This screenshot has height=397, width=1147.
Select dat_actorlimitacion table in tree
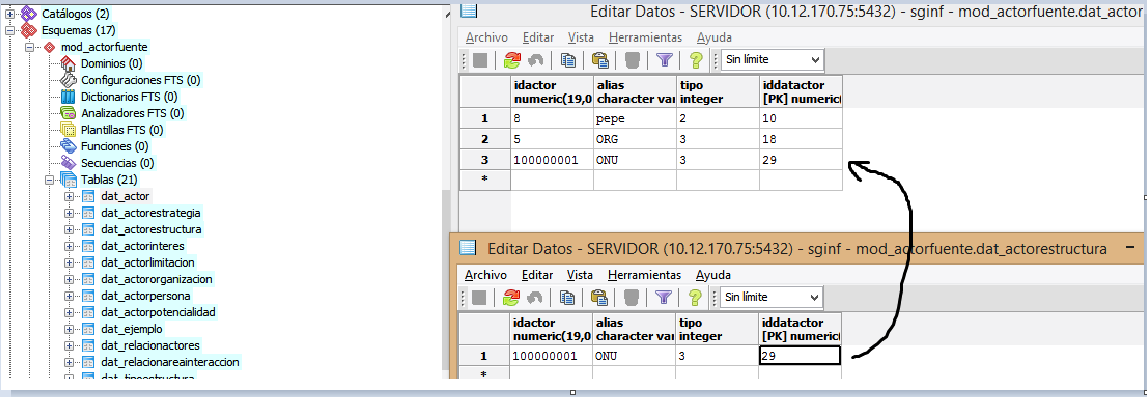tap(147, 262)
